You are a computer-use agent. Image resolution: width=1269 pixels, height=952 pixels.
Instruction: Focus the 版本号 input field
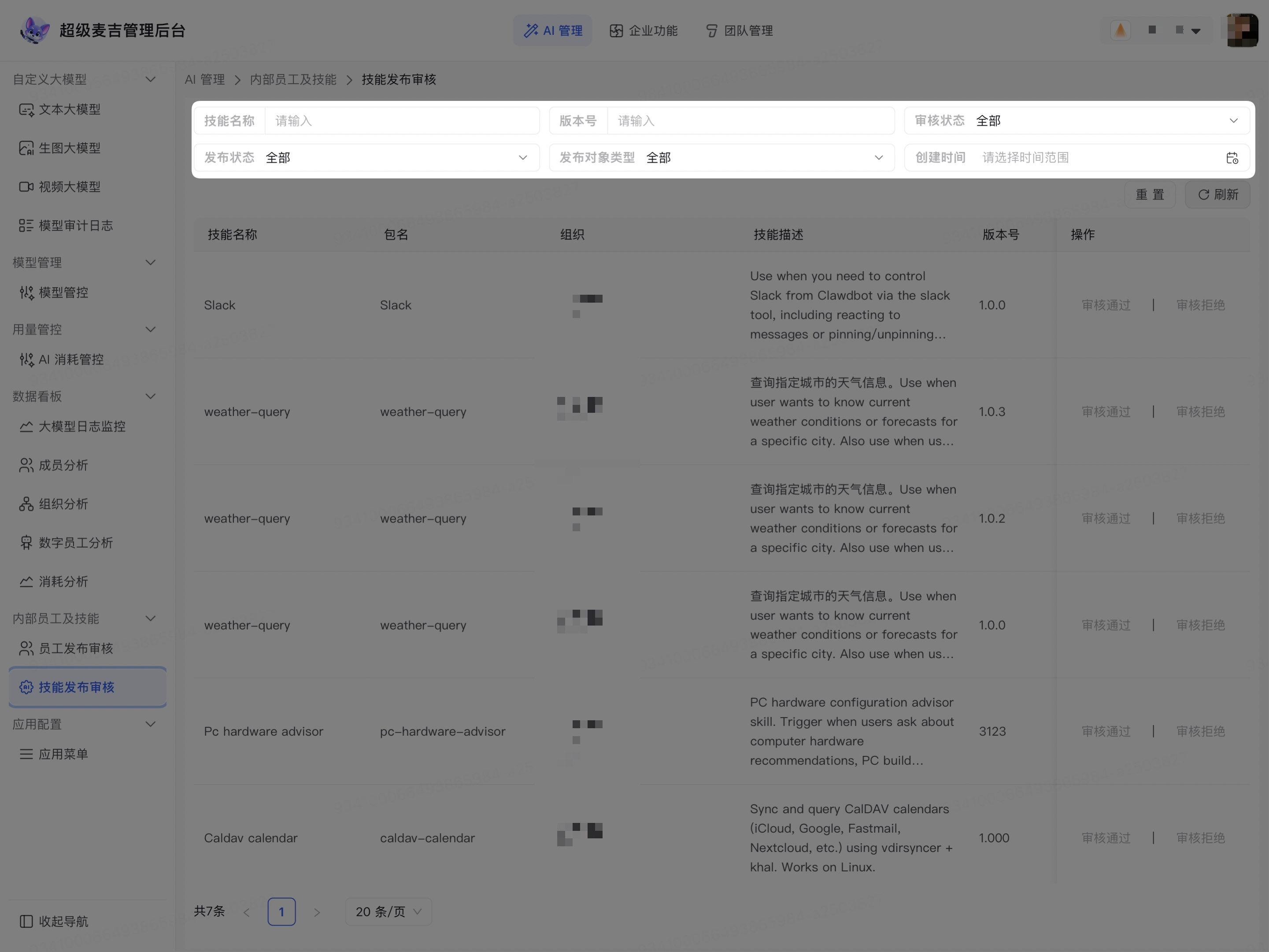tap(751, 121)
